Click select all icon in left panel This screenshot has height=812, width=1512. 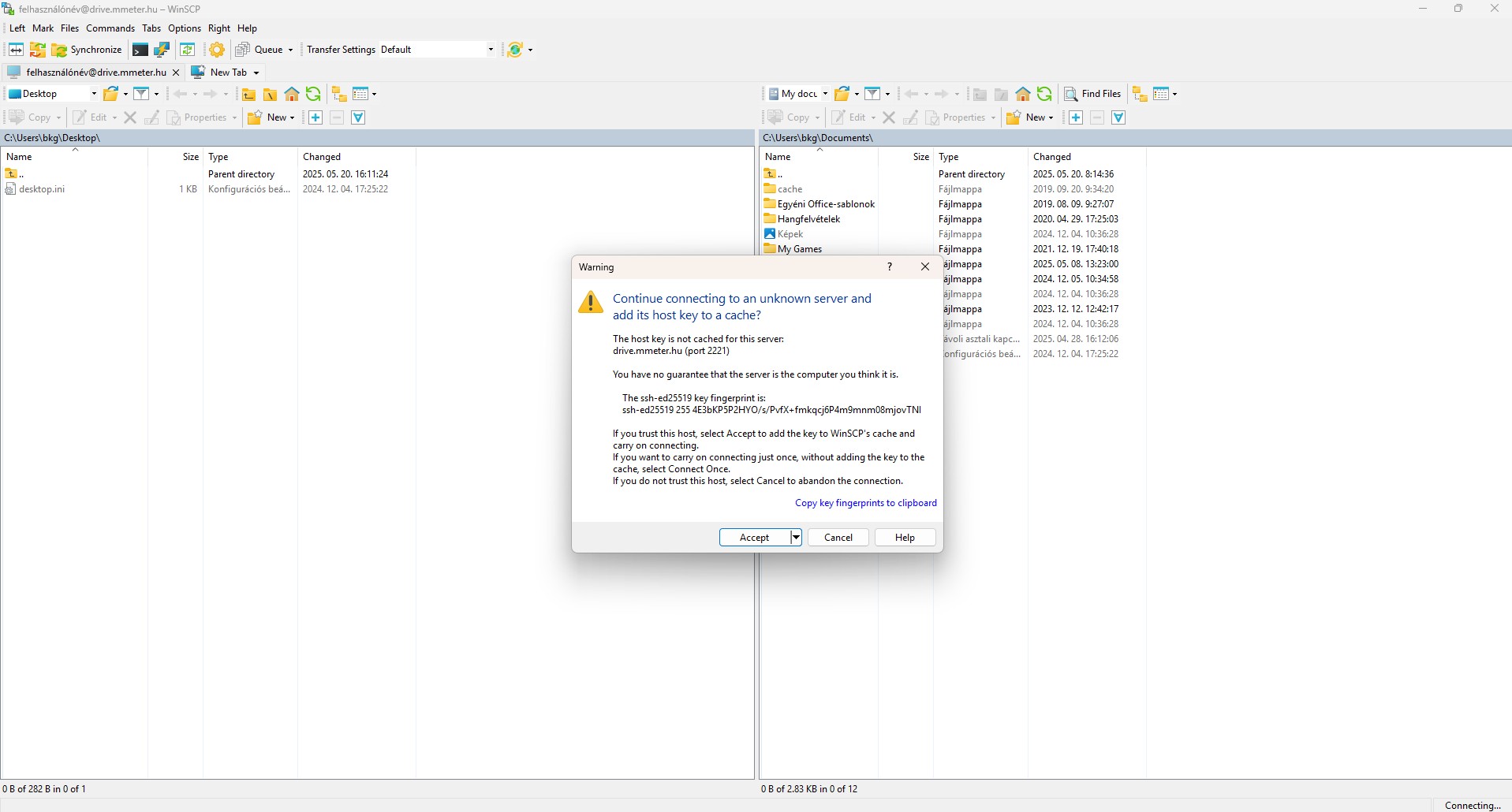(358, 117)
